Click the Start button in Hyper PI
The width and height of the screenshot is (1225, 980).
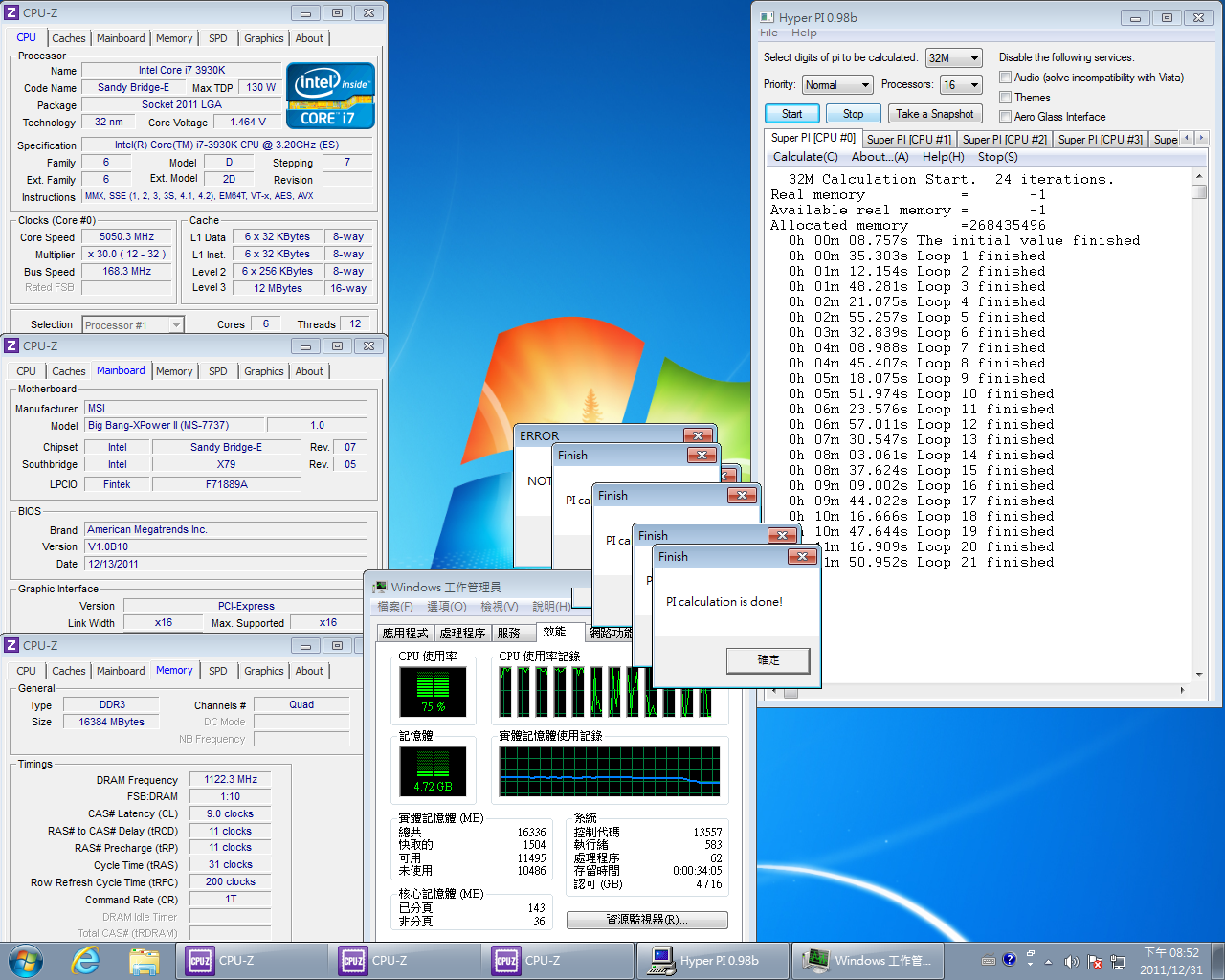tap(792, 114)
